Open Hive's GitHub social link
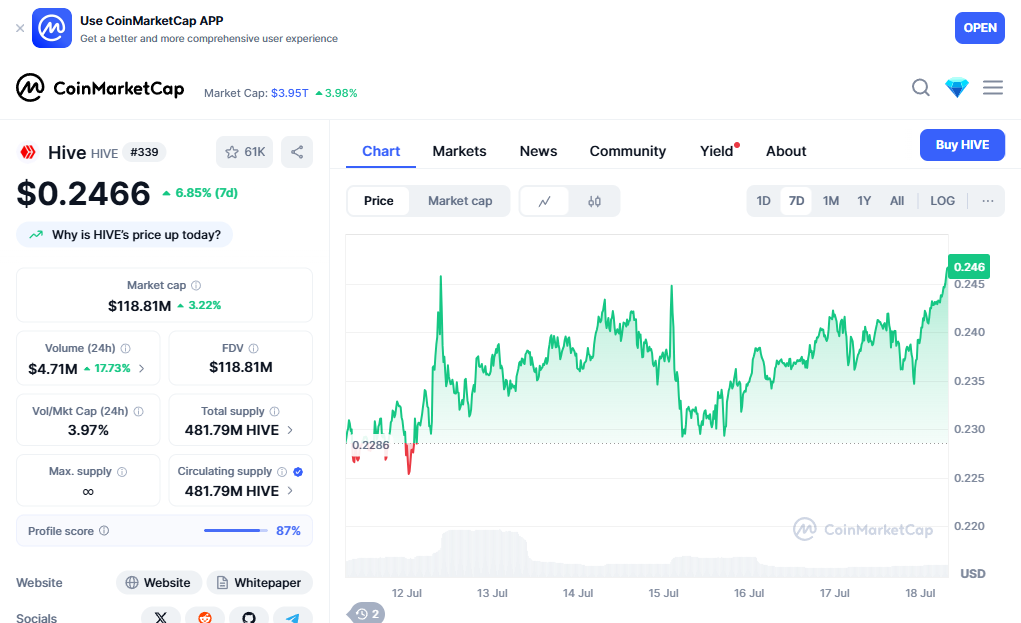Viewport: 1021px width, 623px height. tap(249, 617)
